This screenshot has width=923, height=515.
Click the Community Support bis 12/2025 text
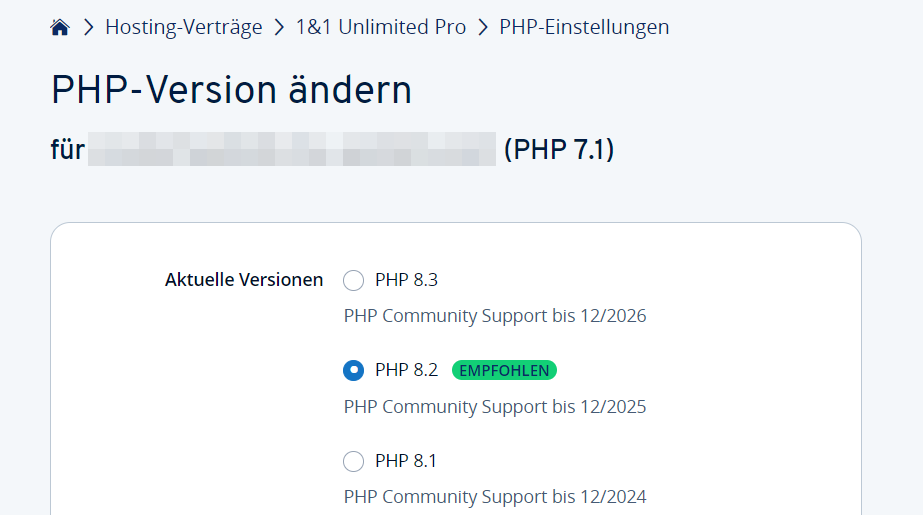(x=495, y=407)
